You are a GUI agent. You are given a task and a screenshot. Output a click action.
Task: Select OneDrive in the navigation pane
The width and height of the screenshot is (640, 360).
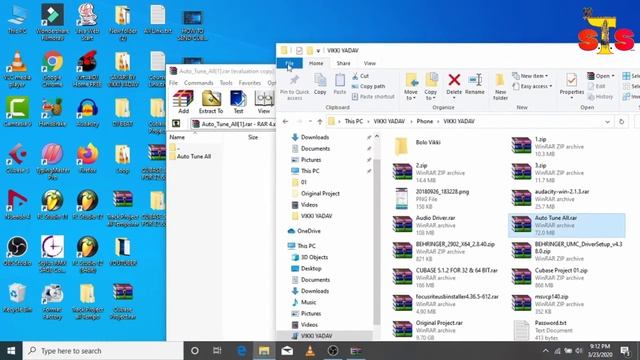309,231
